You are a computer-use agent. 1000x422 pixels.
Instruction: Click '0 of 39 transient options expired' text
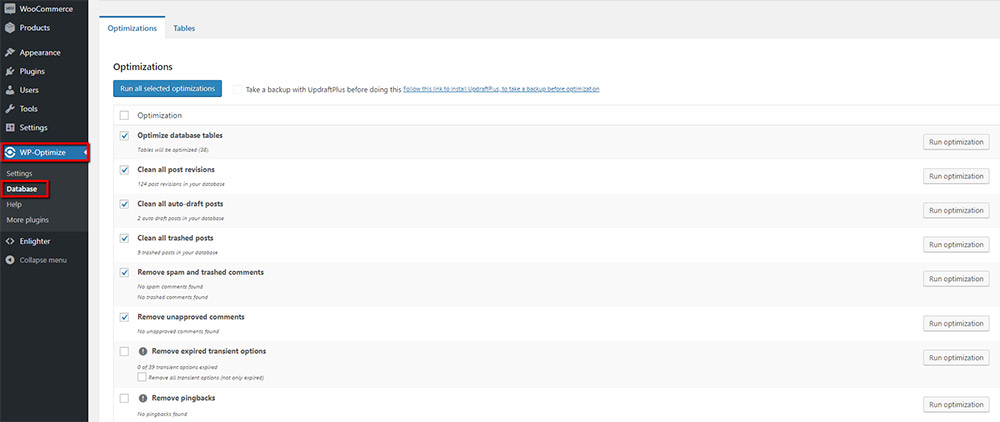177,367
